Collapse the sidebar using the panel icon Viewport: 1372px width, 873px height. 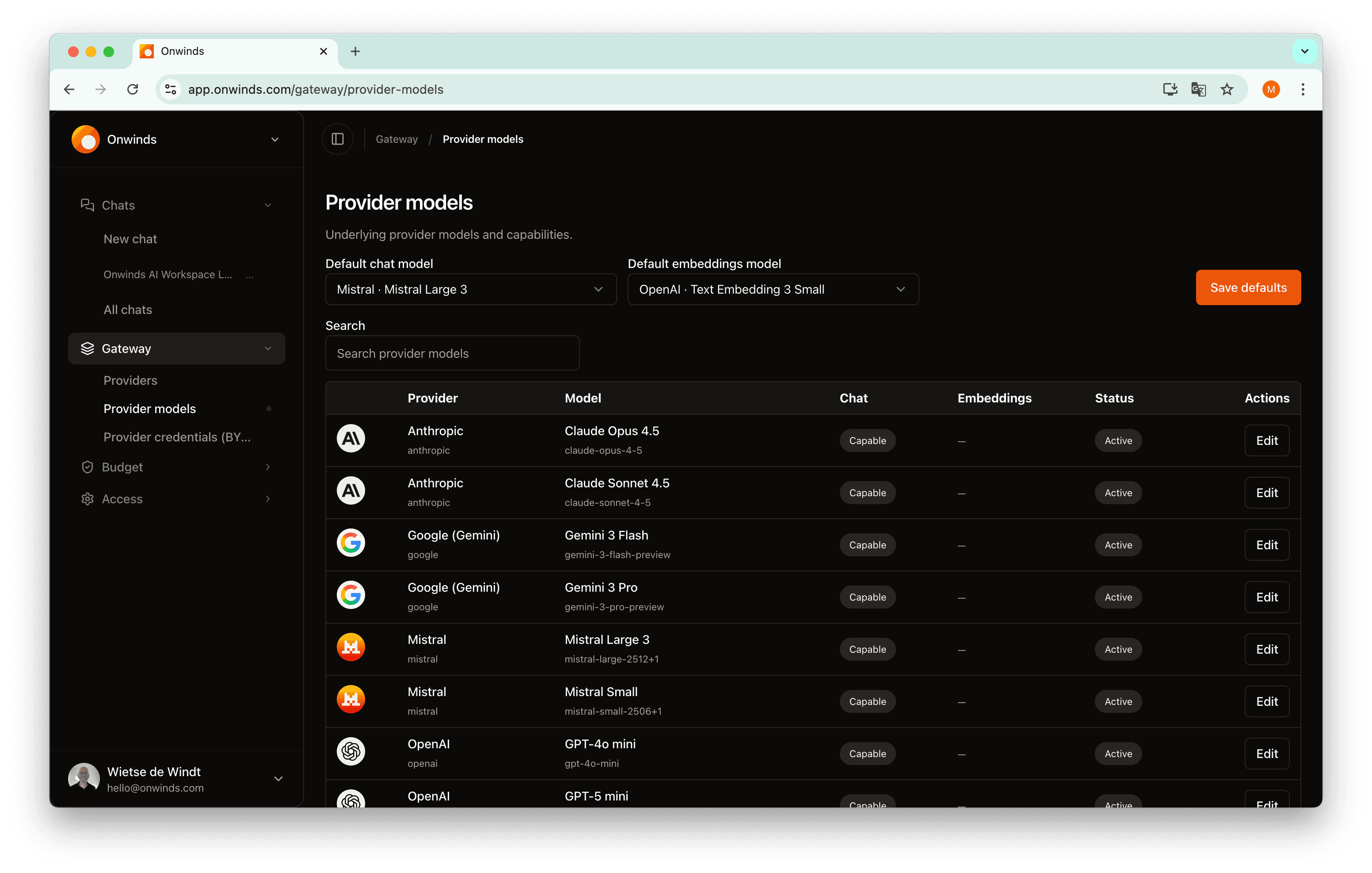click(x=337, y=138)
